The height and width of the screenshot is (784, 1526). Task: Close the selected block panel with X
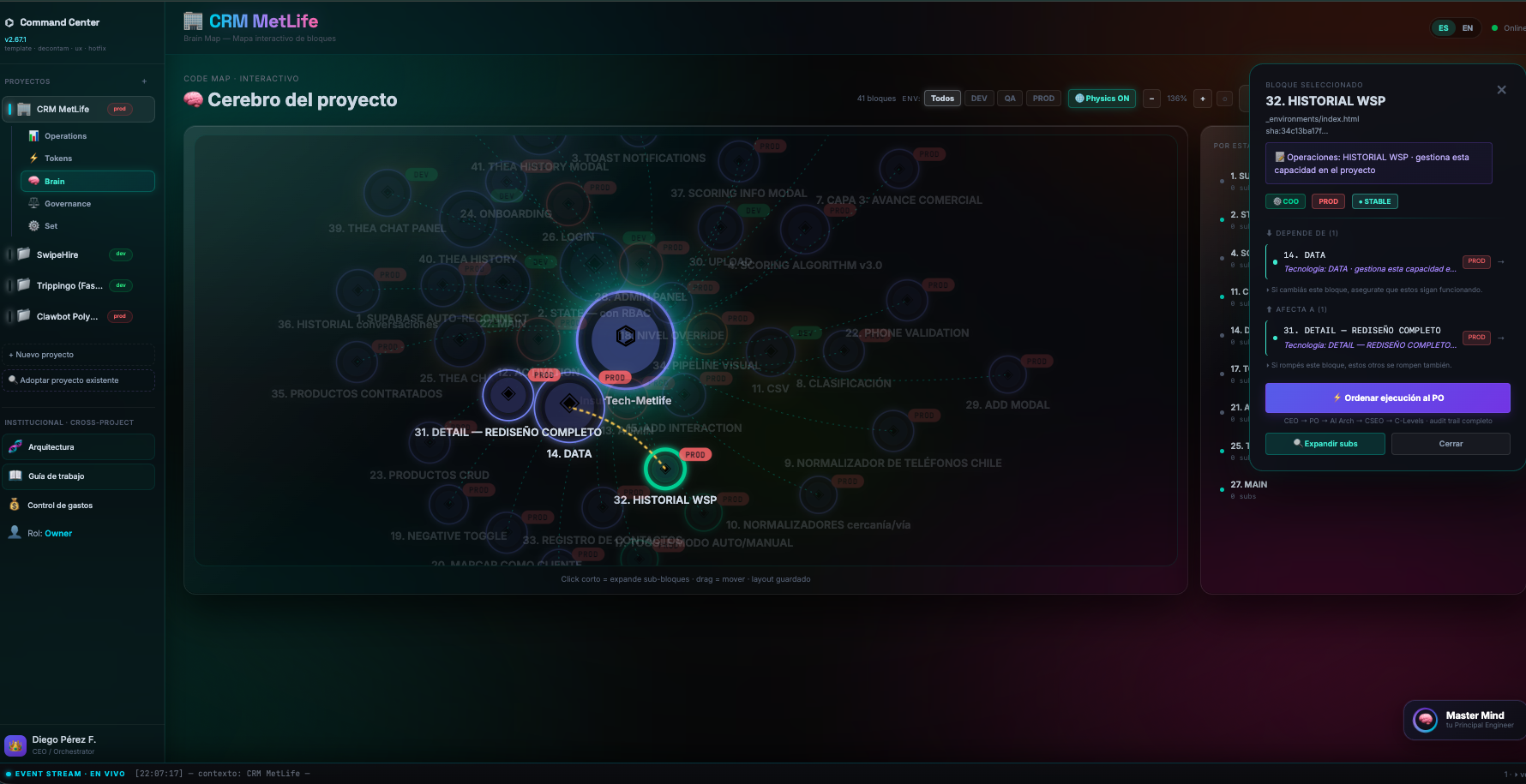tap(1501, 90)
